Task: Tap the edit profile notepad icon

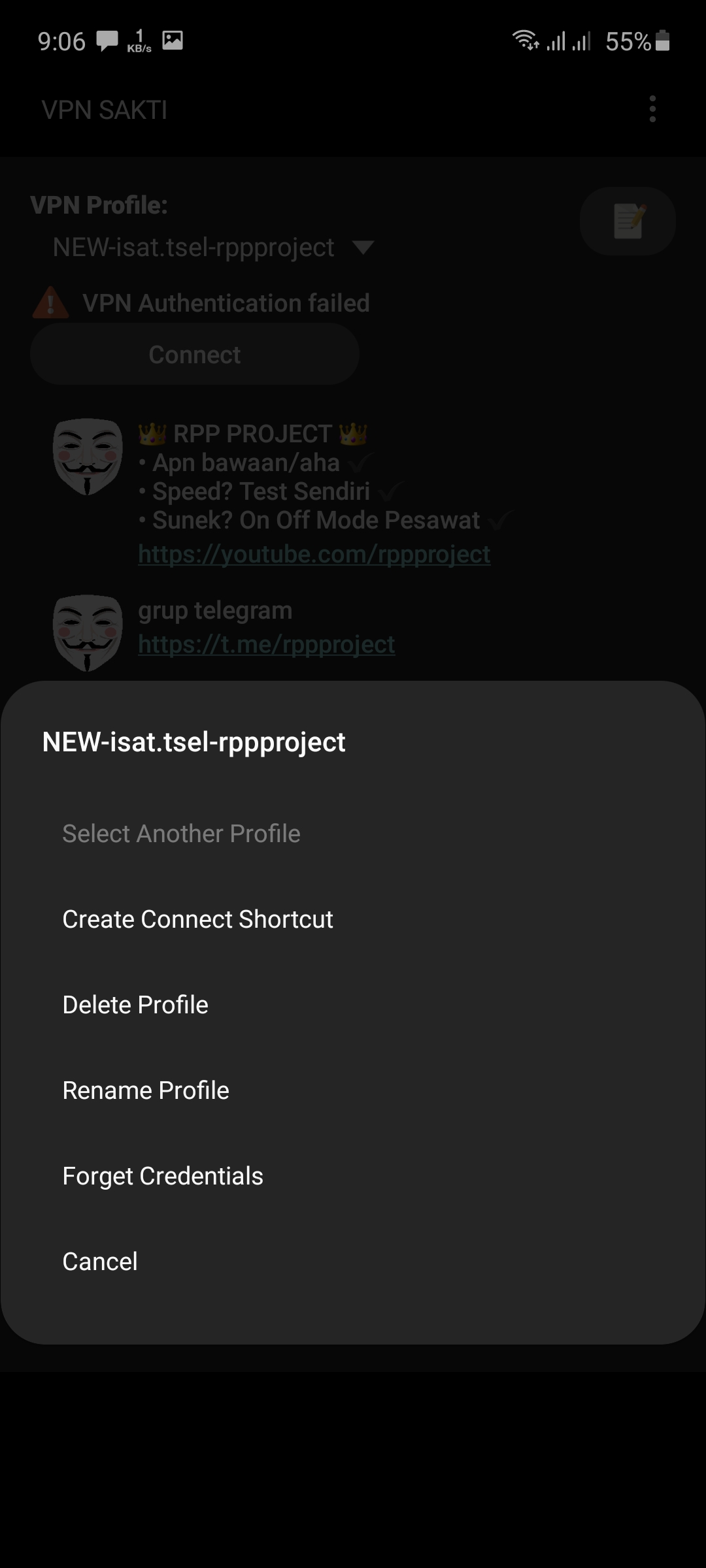Action: coord(628,221)
